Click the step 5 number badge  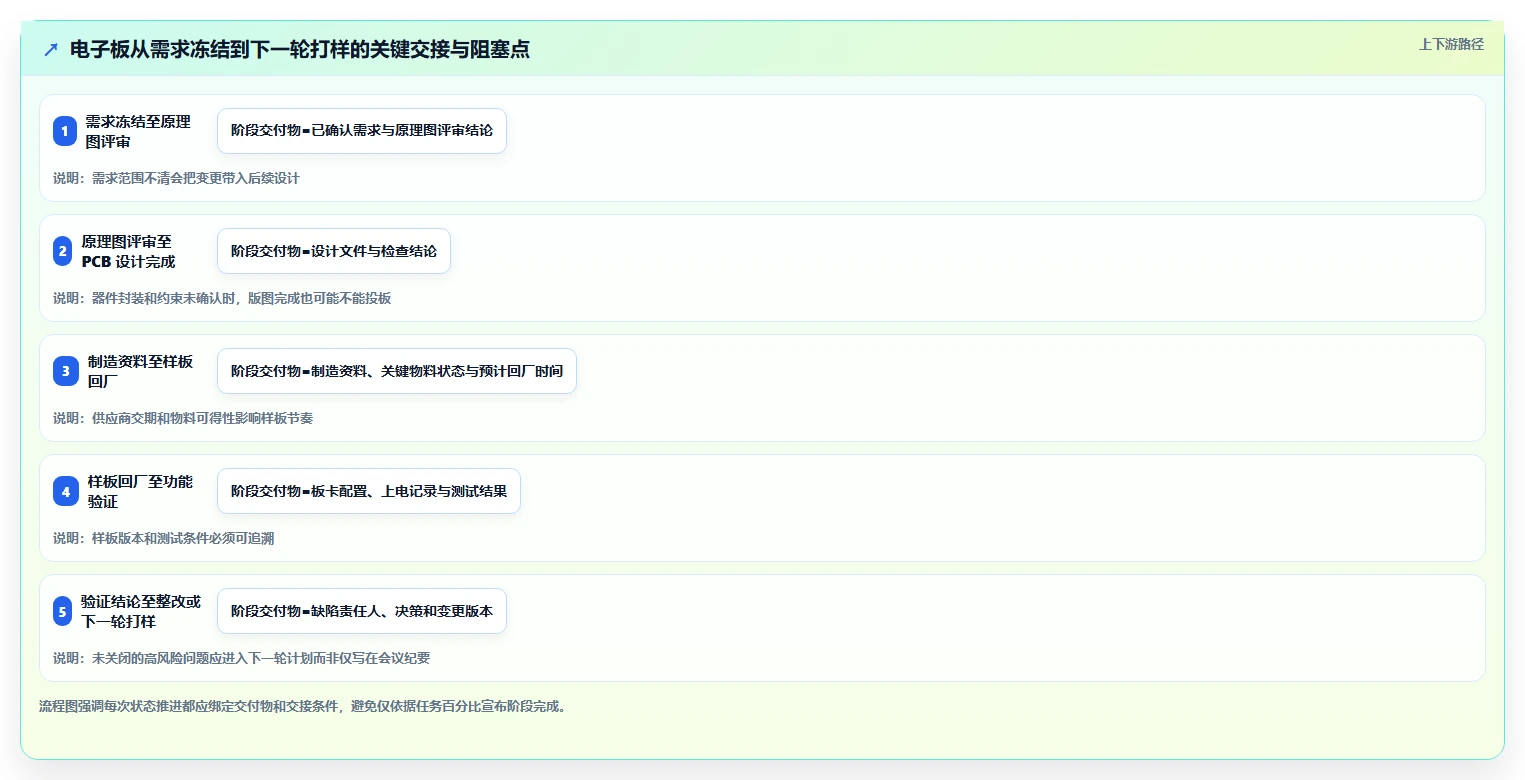pyautogui.click(x=63, y=611)
